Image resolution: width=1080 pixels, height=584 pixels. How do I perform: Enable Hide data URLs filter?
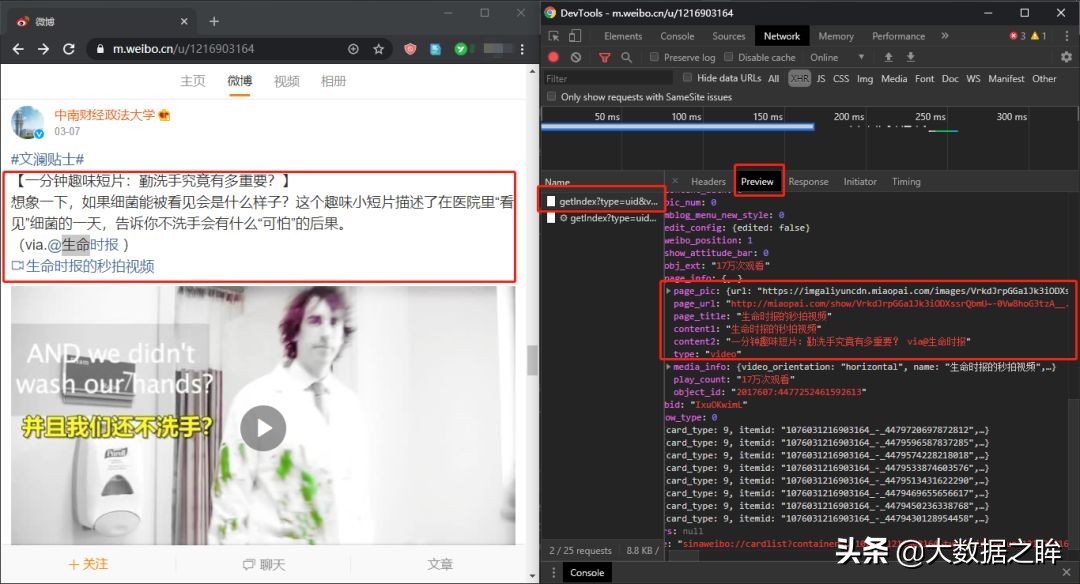click(x=688, y=77)
